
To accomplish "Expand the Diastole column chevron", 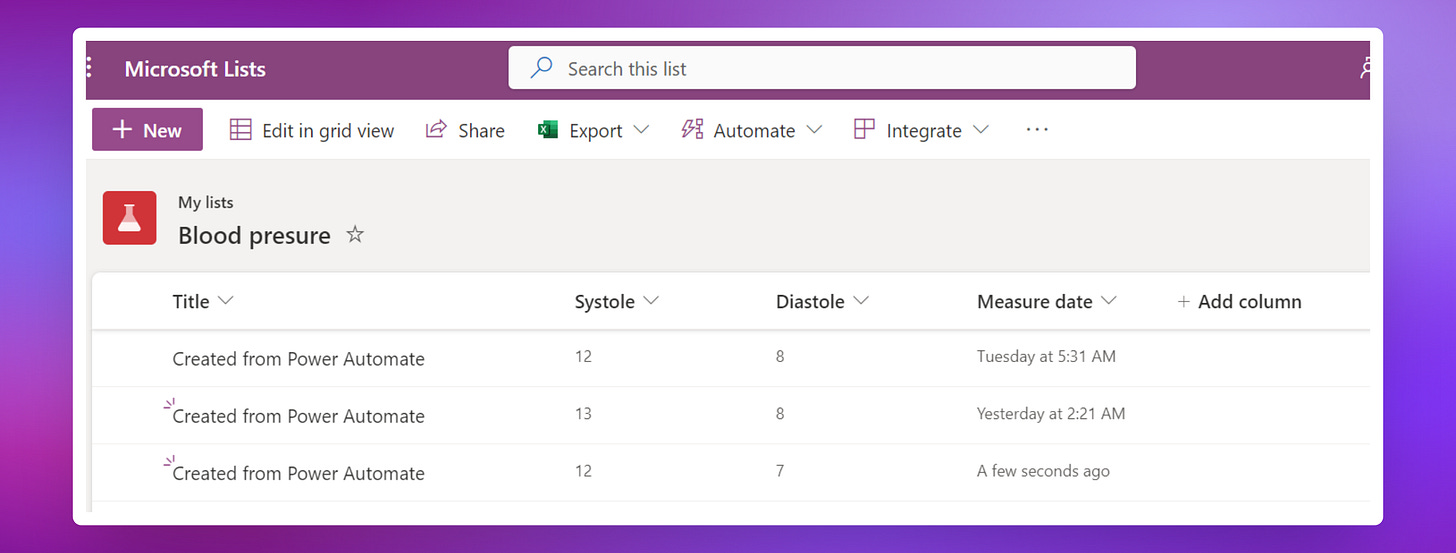I will tap(861, 301).
